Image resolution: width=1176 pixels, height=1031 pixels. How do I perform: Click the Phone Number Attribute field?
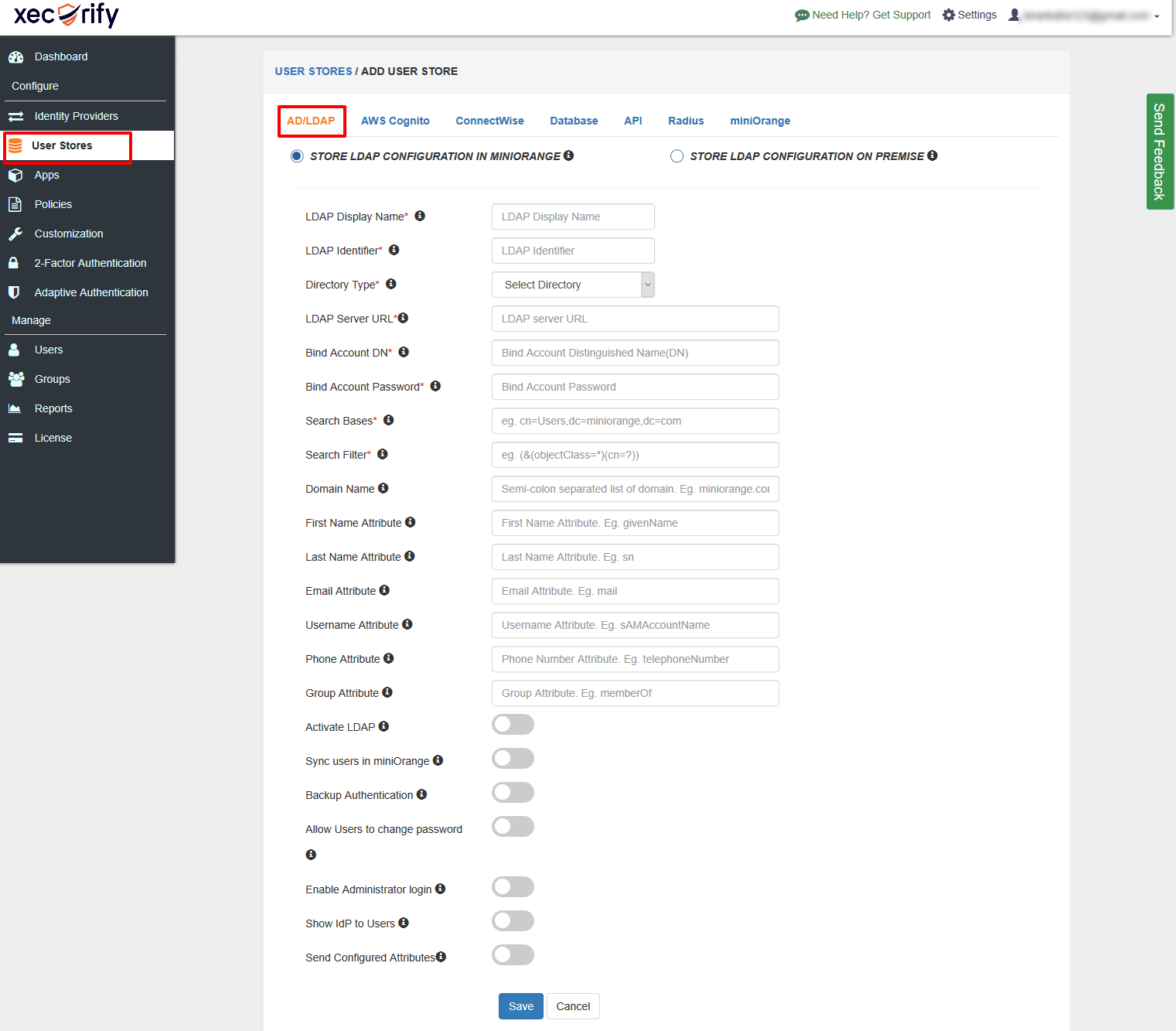pos(636,659)
